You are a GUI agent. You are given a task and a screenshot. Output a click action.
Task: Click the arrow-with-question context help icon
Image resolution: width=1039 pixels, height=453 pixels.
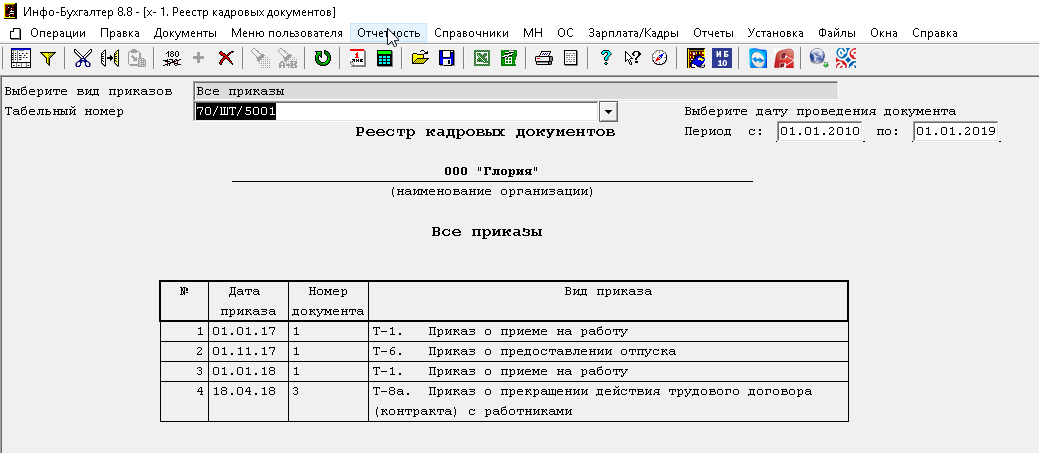(632, 58)
